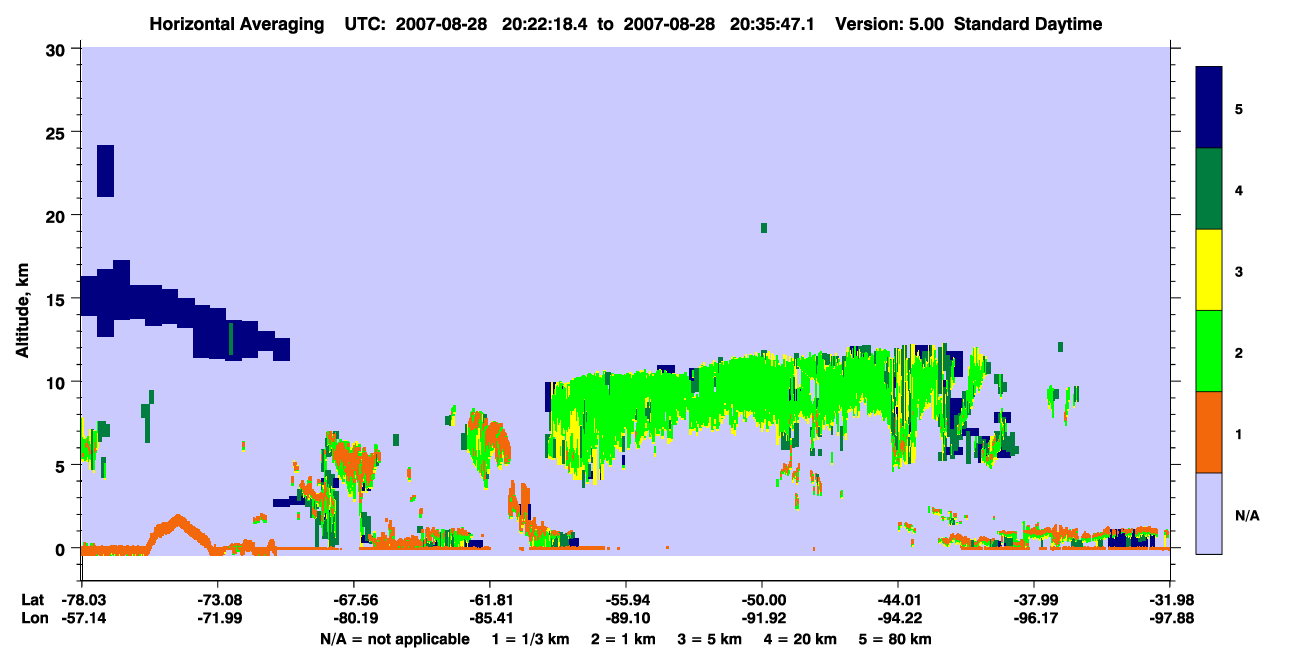Screen dimensions: 1300x667
Task: Click the 'Lat' row label
Action: [33, 600]
